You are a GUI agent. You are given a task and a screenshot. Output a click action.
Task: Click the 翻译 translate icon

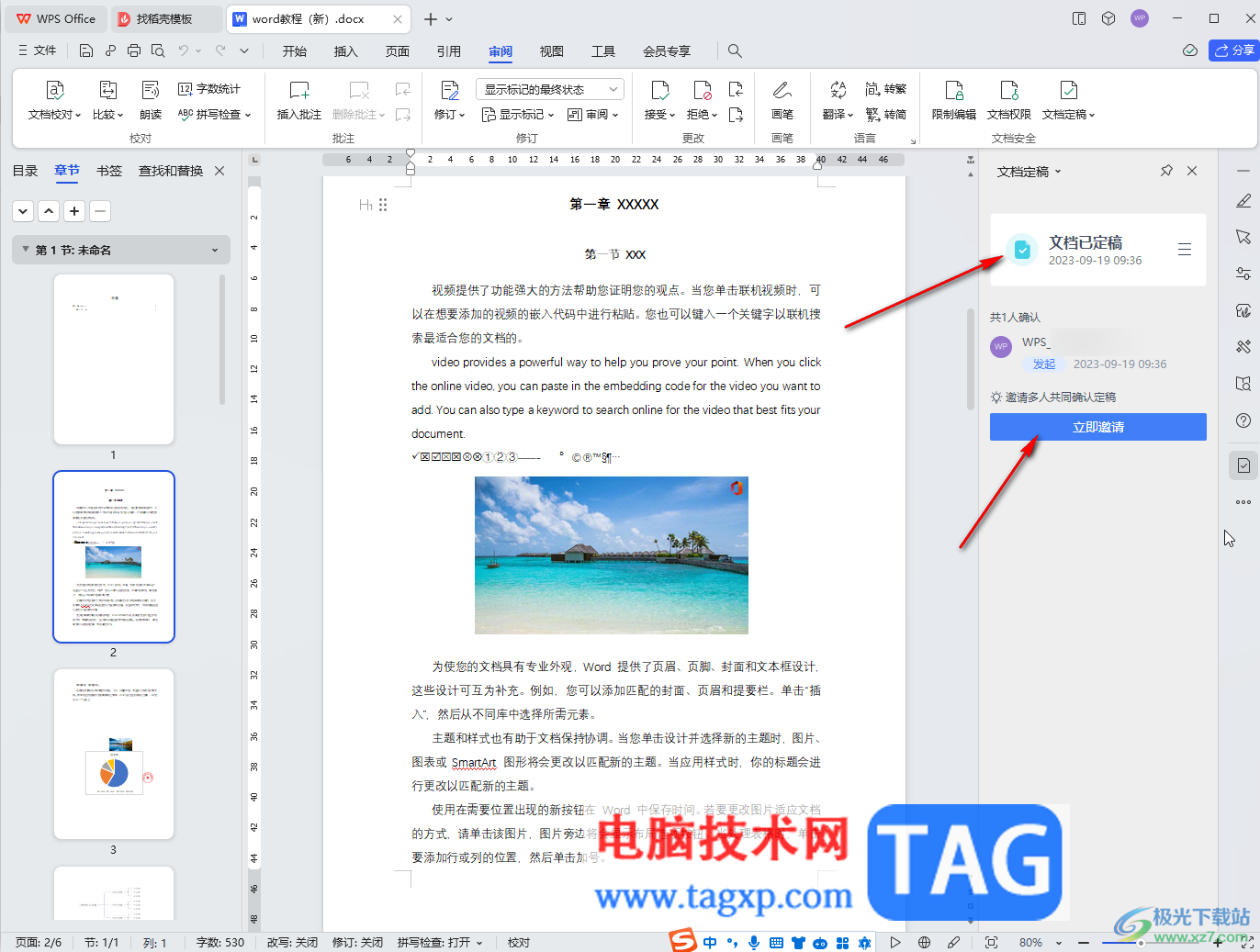[x=838, y=90]
